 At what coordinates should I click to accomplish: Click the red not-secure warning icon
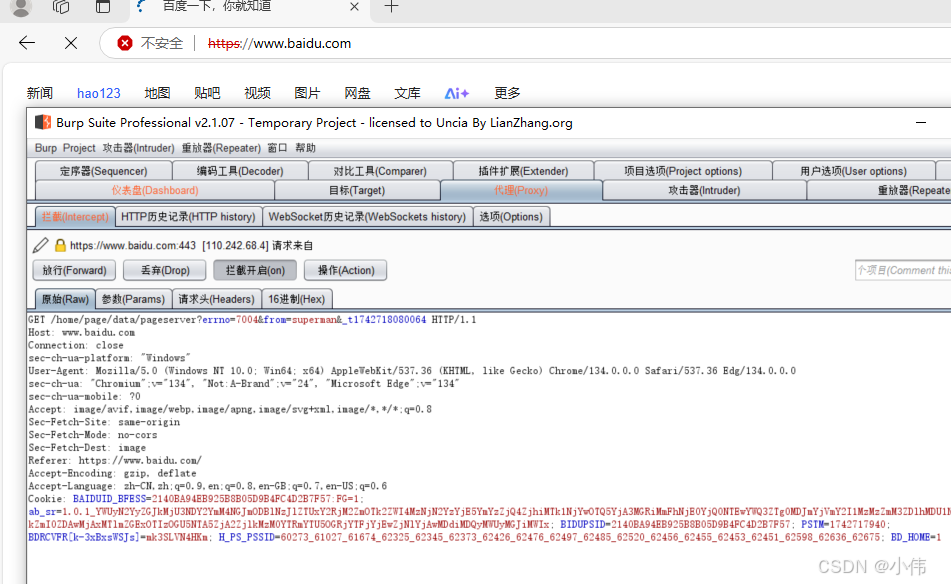pos(125,43)
